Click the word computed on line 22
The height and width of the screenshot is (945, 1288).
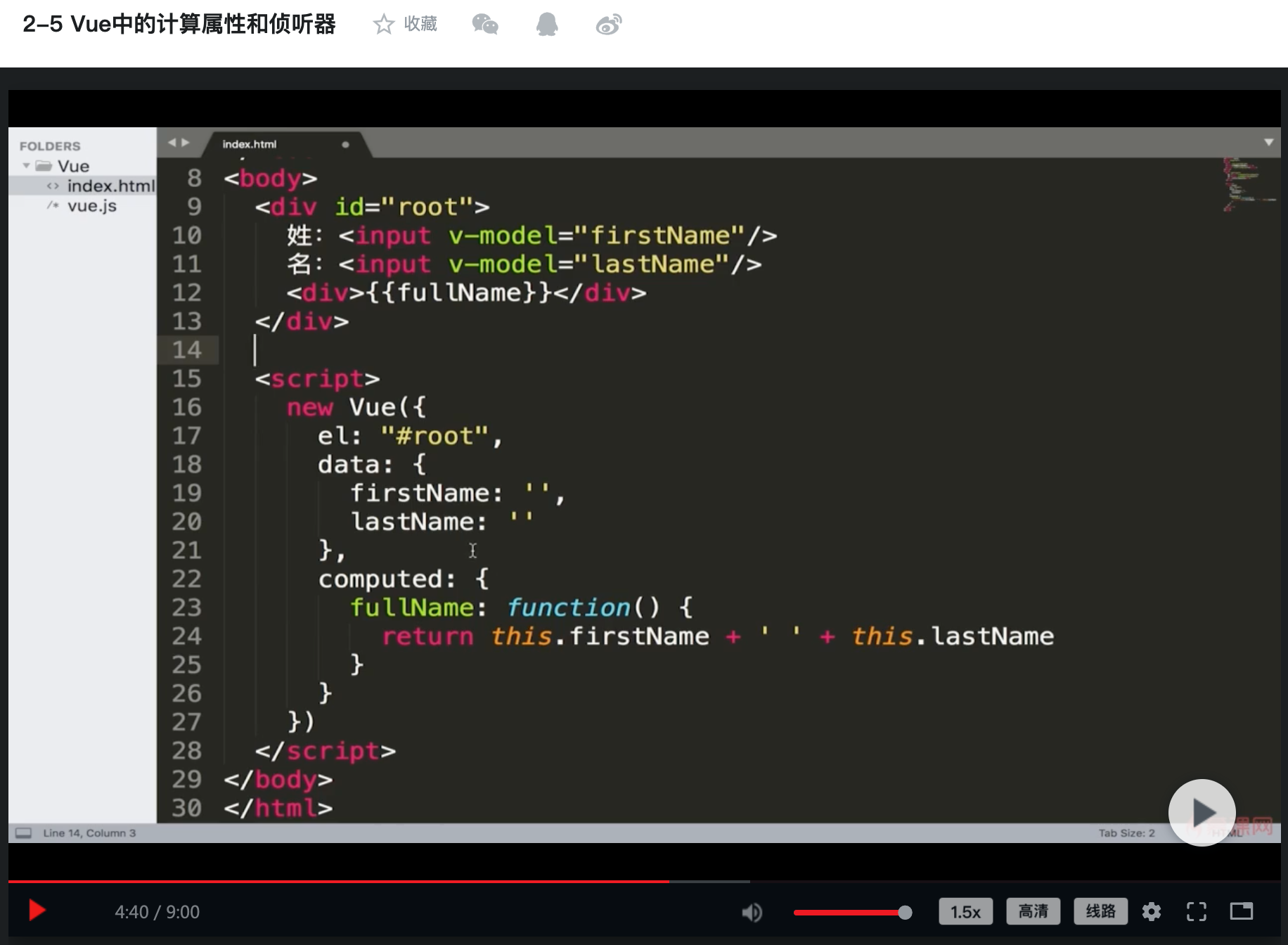click(380, 579)
